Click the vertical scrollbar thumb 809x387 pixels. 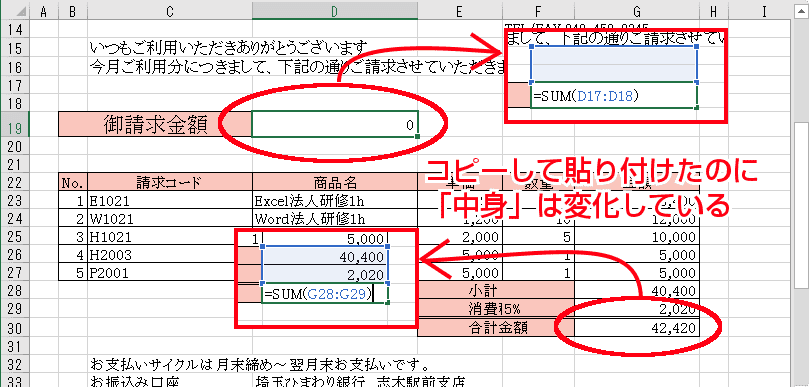[x=801, y=206]
